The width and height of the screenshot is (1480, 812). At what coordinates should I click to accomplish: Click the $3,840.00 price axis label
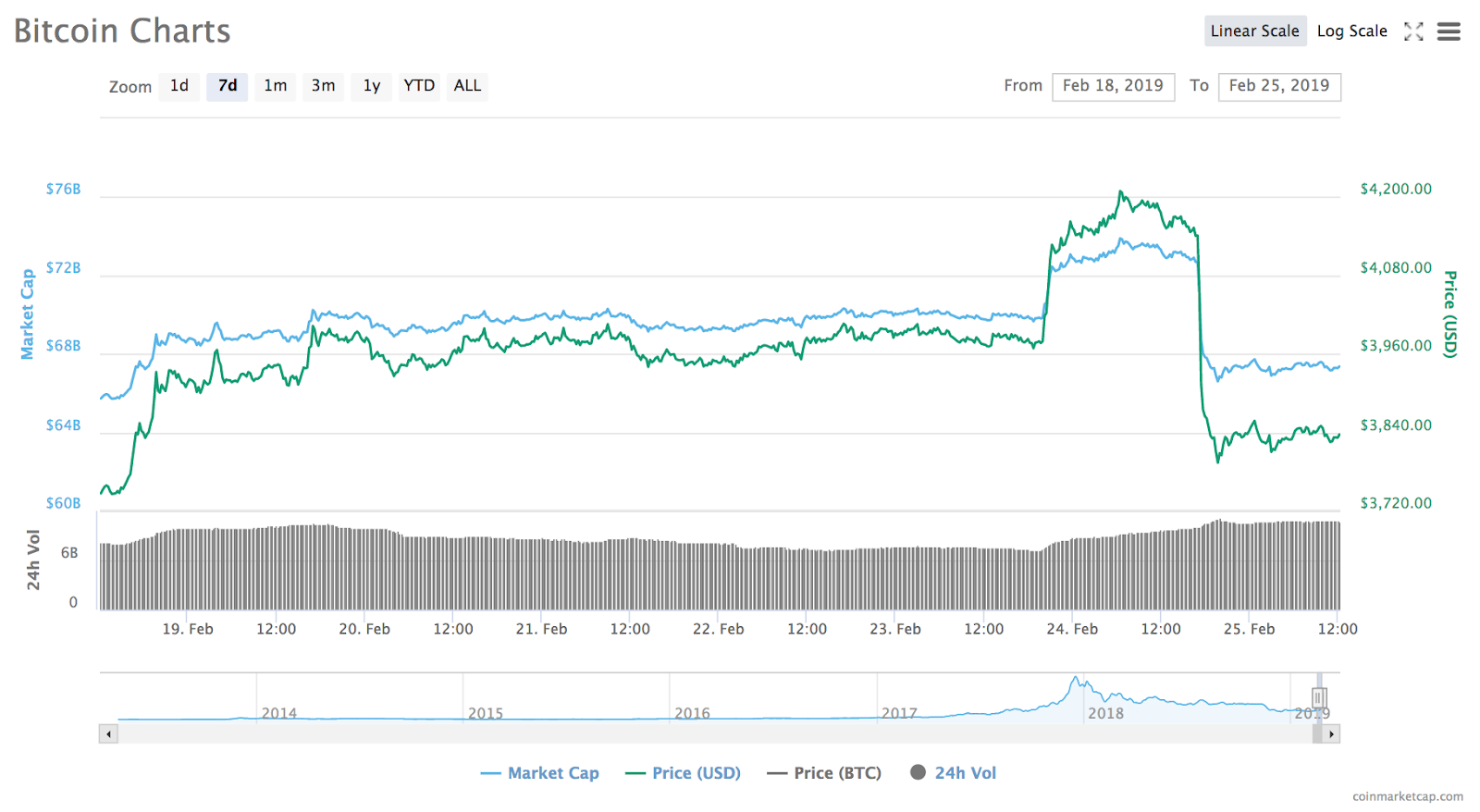1396,425
